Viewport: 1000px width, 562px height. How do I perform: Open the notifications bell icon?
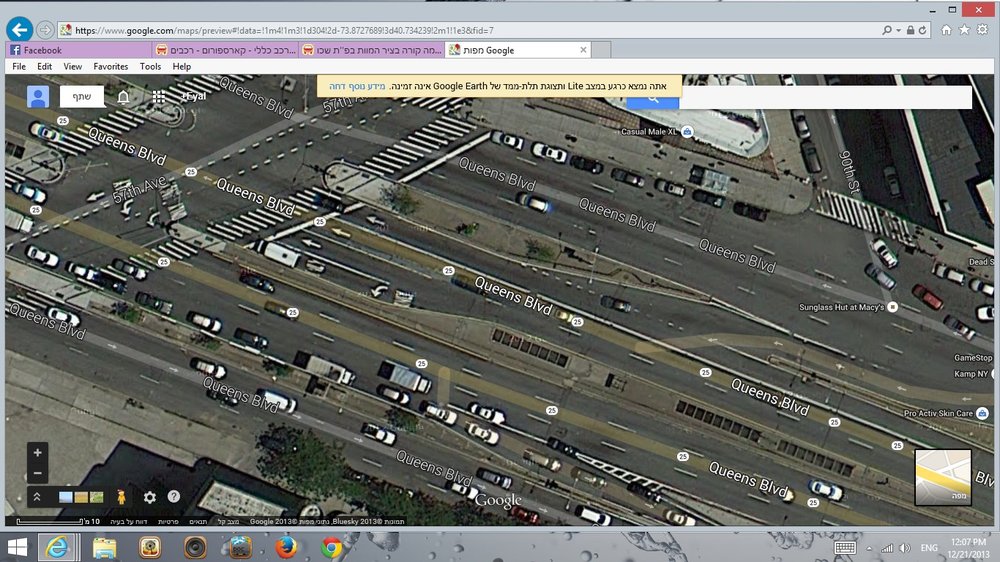pyautogui.click(x=124, y=97)
